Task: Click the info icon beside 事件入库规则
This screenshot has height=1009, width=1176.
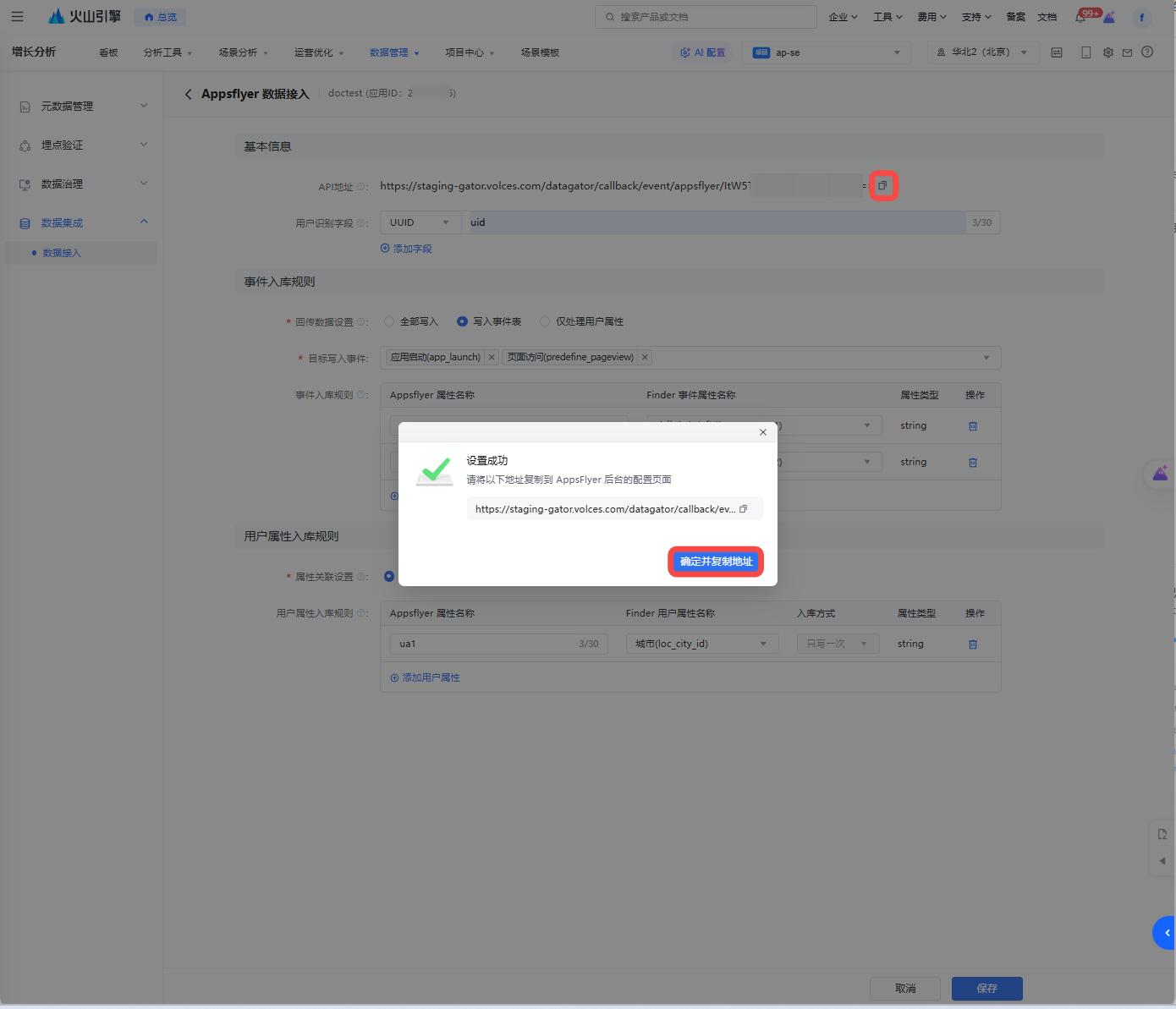Action: [361, 395]
